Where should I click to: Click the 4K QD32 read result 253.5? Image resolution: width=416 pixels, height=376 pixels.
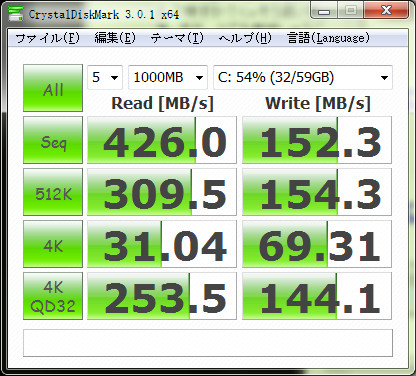(x=162, y=296)
